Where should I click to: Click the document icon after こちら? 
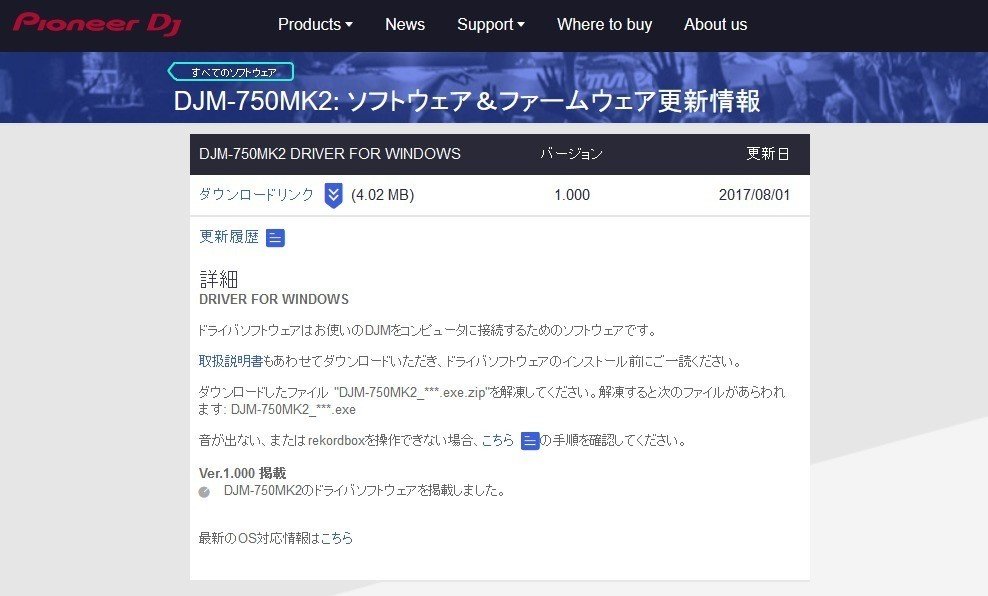[x=530, y=440]
